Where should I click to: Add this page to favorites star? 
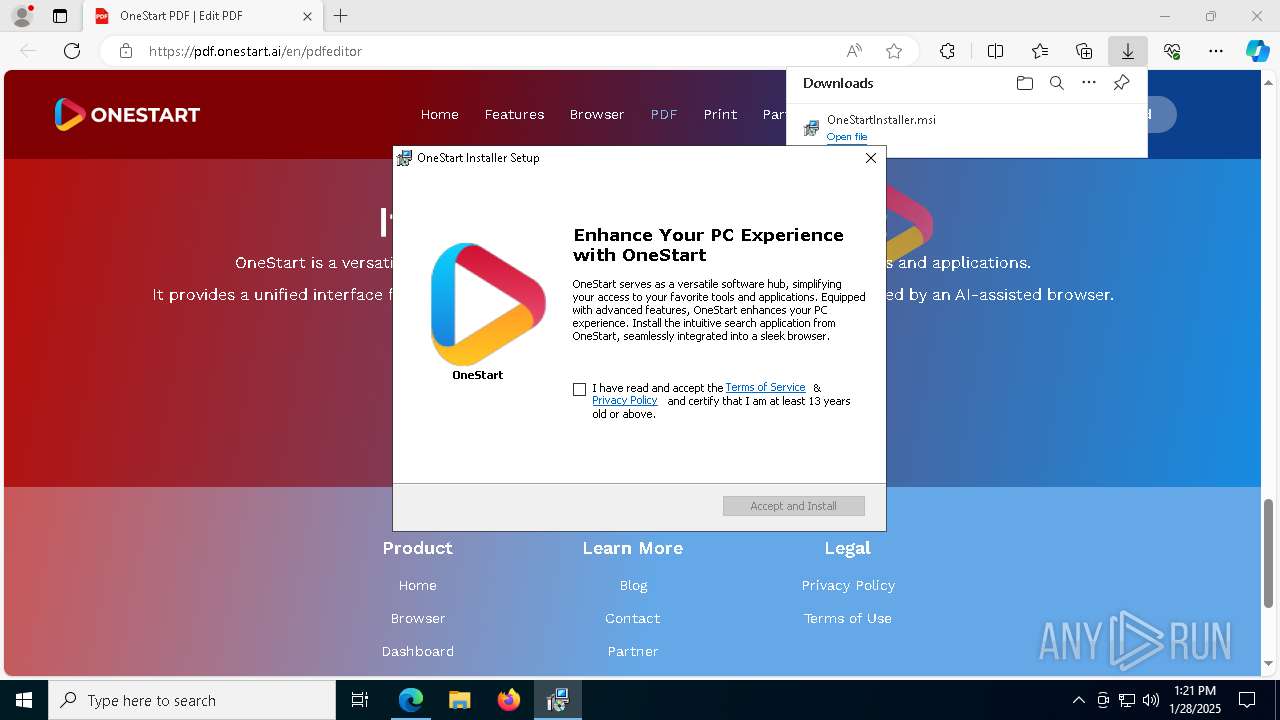[x=894, y=51]
